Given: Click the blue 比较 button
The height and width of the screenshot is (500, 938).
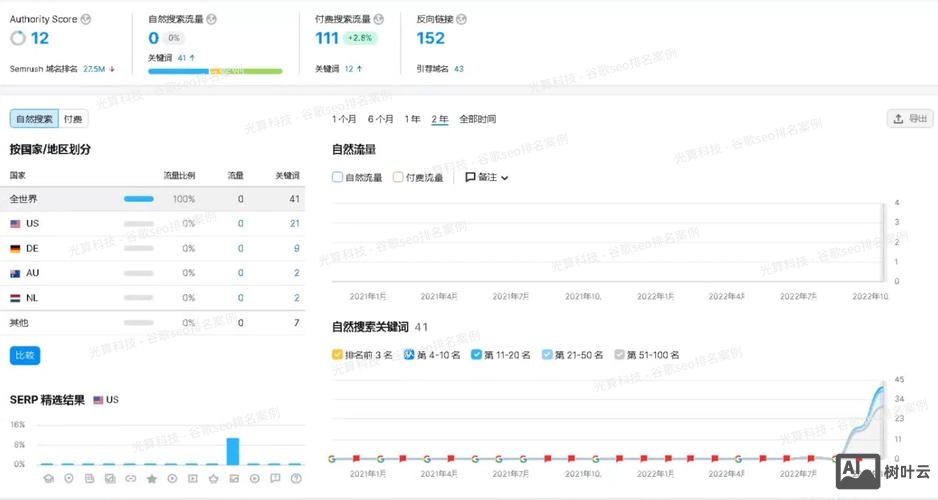Looking at the screenshot, I should [x=25, y=355].
